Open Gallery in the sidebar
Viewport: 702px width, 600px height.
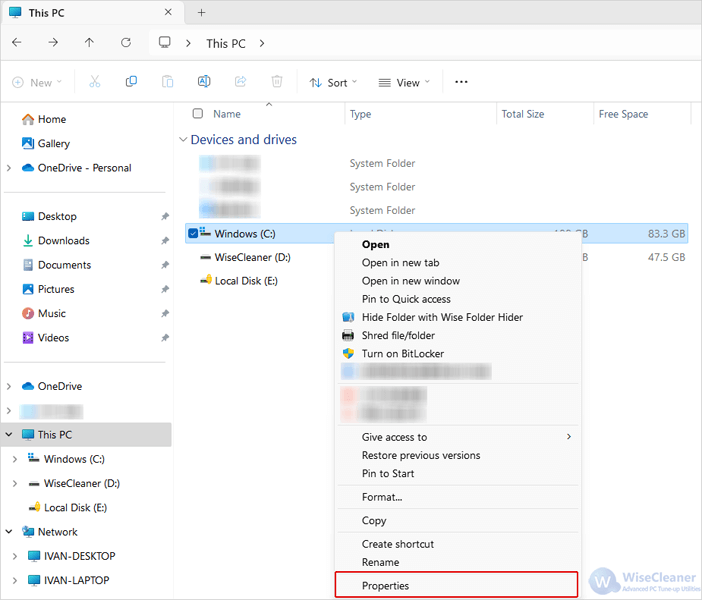[54, 143]
